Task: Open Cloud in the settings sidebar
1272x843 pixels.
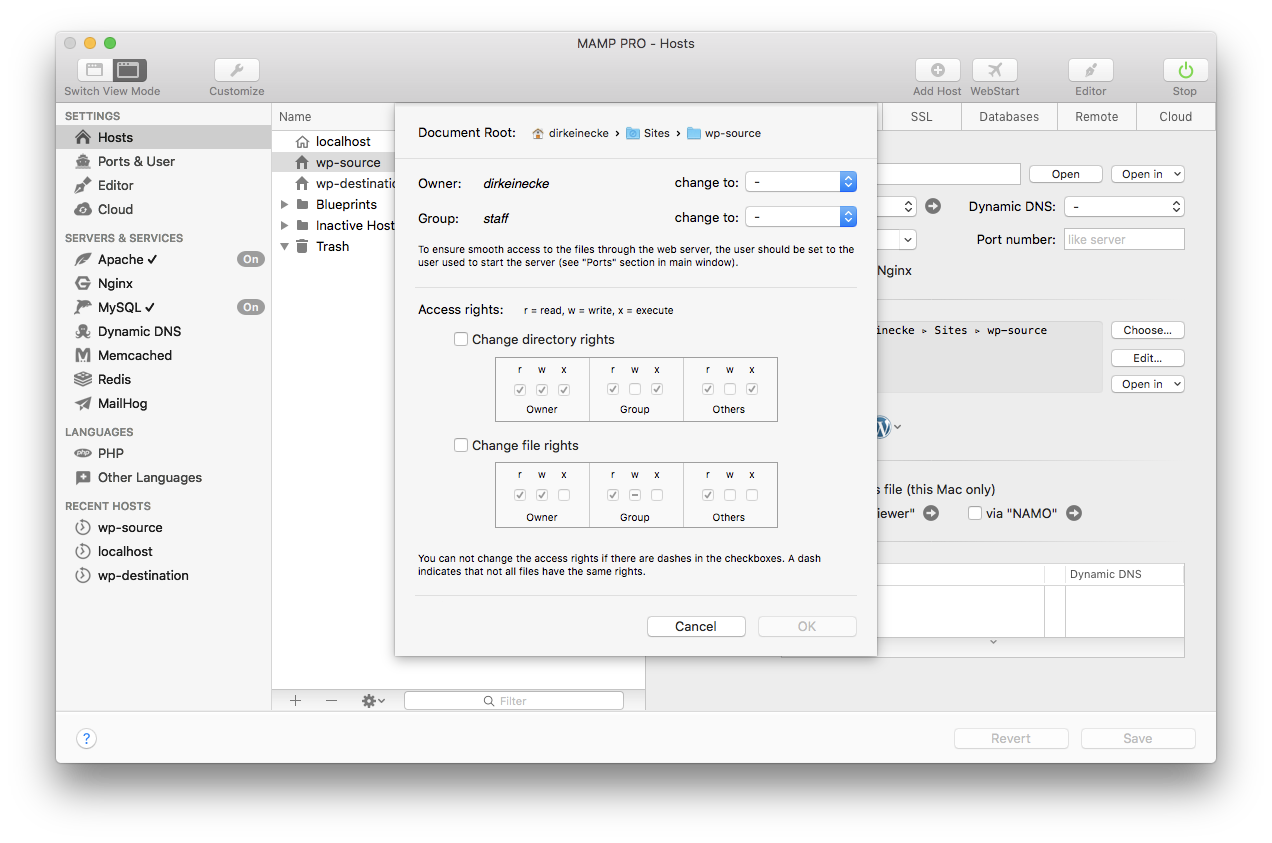Action: coord(164,209)
